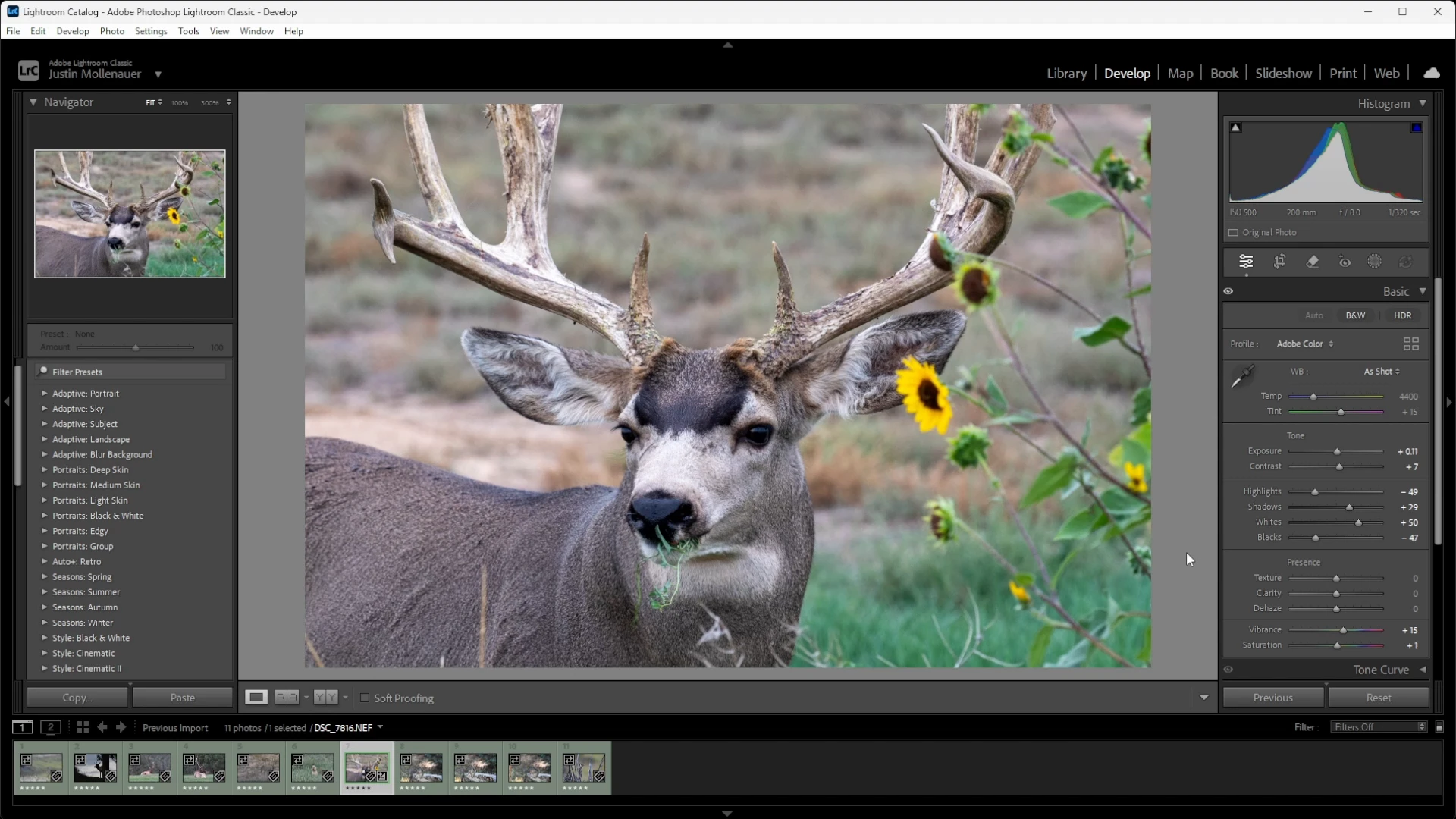Click the Paste button

click(183, 698)
